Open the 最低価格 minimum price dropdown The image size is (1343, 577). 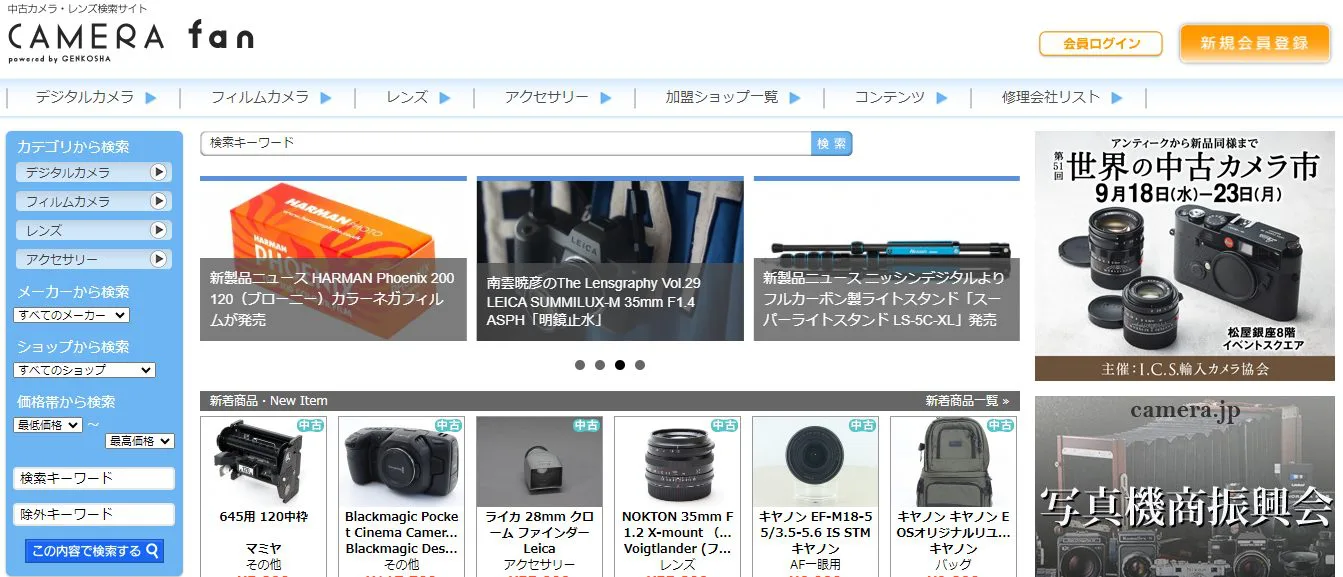pyautogui.click(x=49, y=425)
